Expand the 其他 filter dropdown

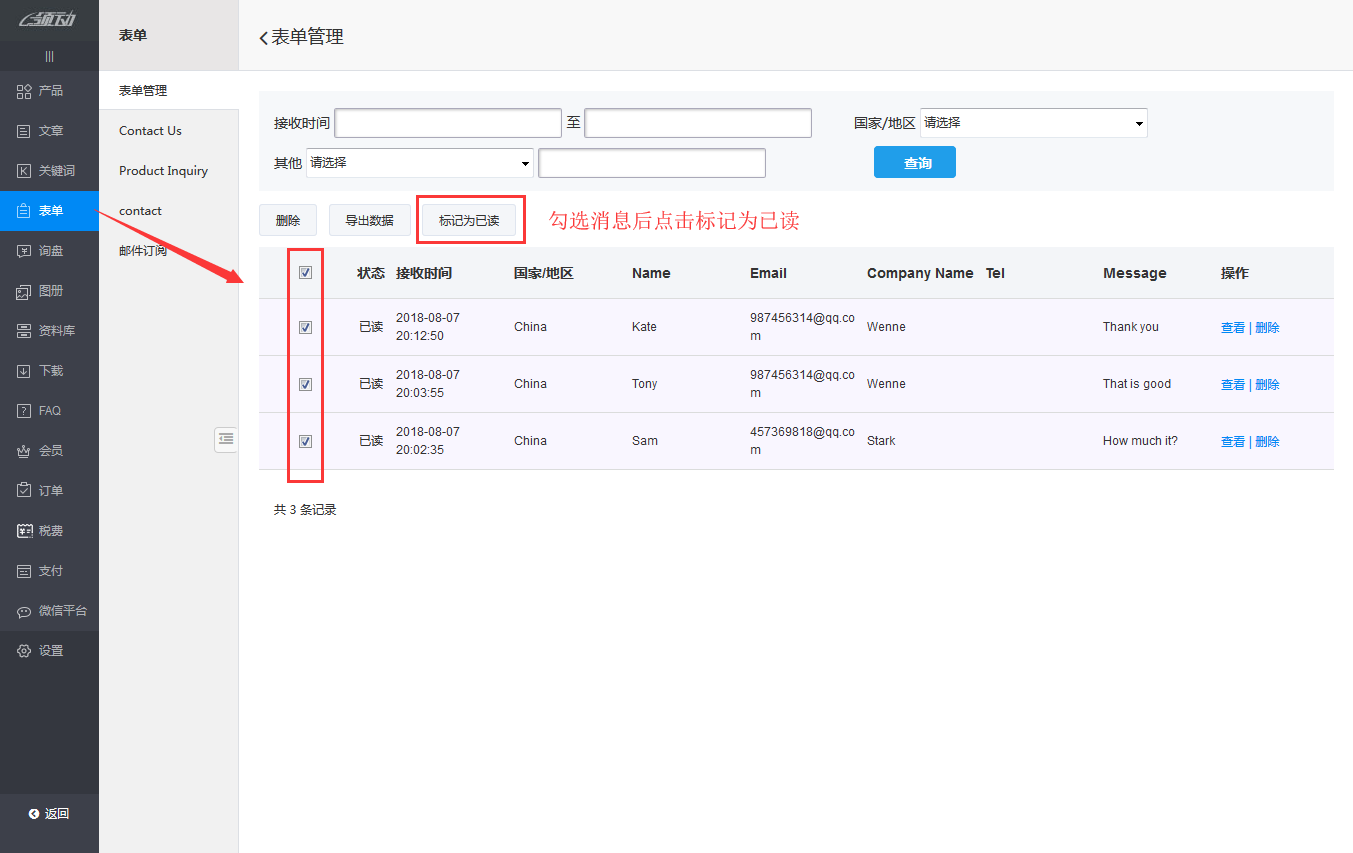click(x=419, y=162)
